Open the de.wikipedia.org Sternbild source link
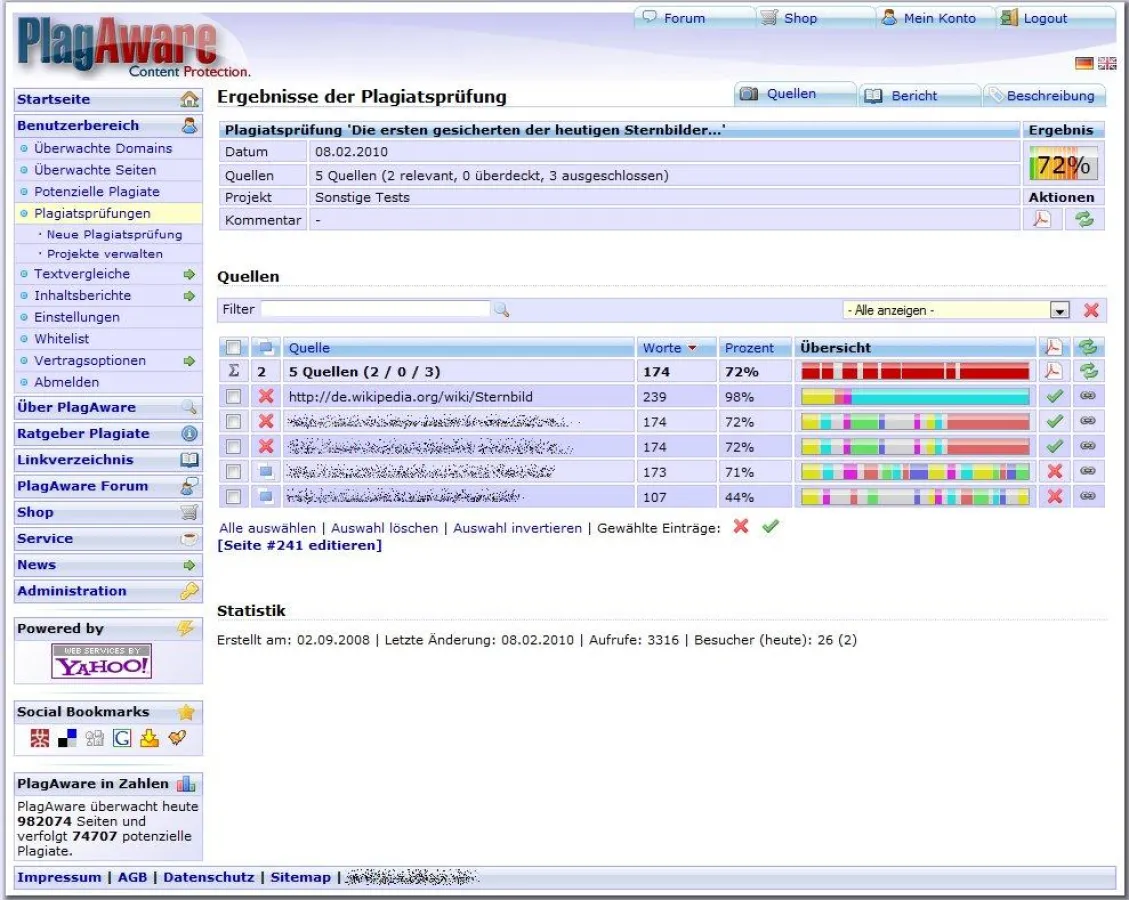This screenshot has width=1129, height=900. [410, 396]
